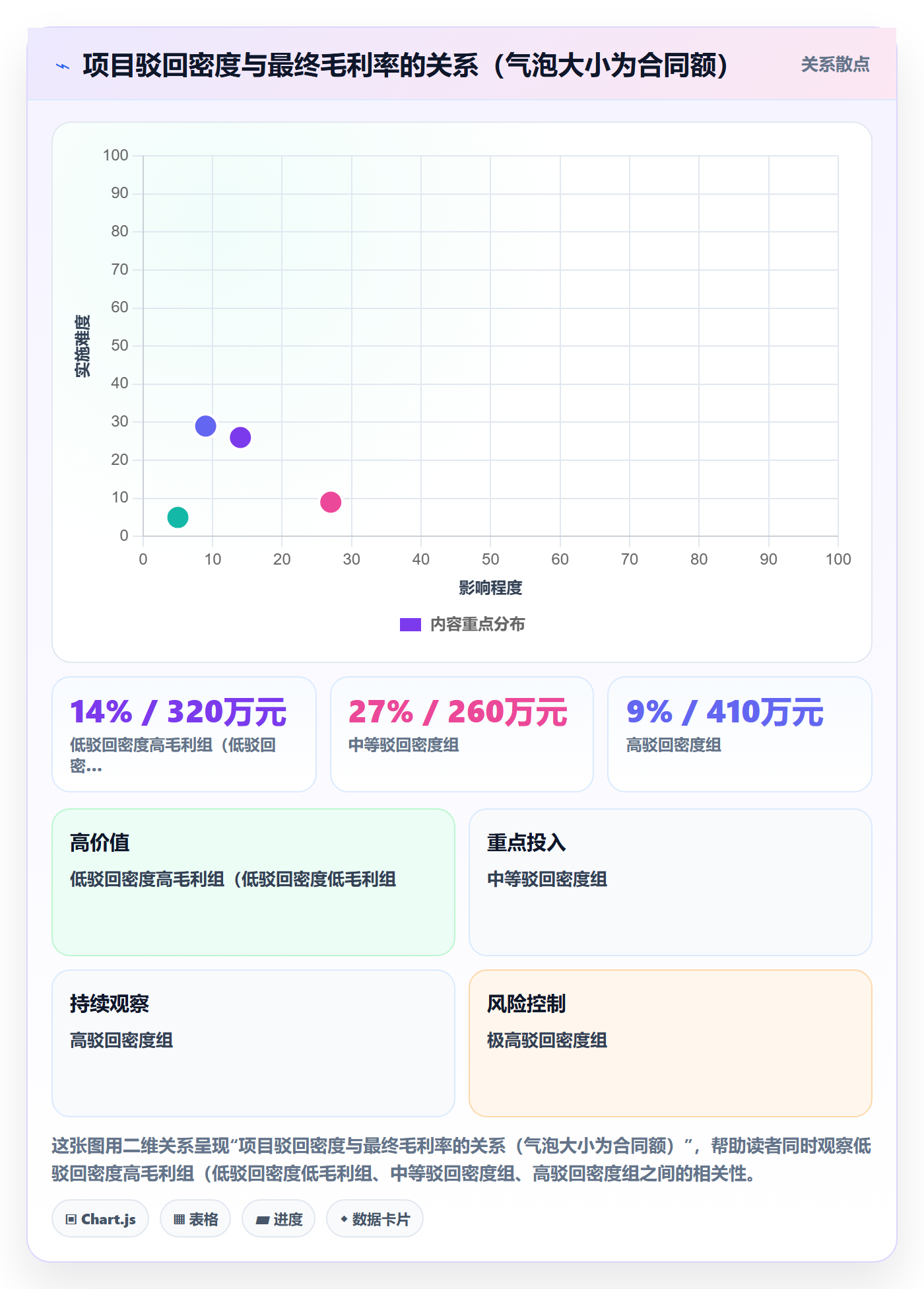Click the 表格 tag
Image resolution: width=924 pixels, height=1289 pixels.
195,1219
